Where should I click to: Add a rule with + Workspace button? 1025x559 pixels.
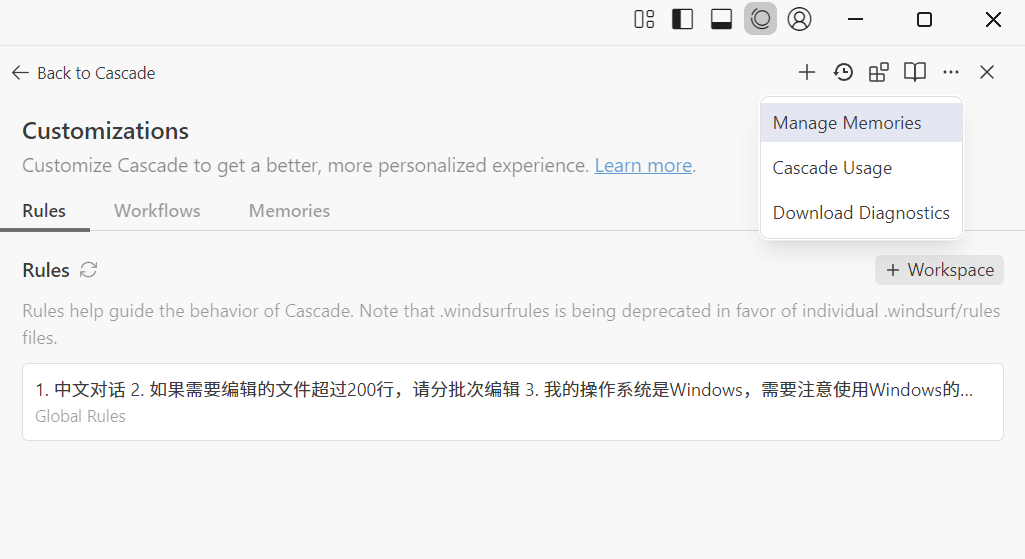939,270
